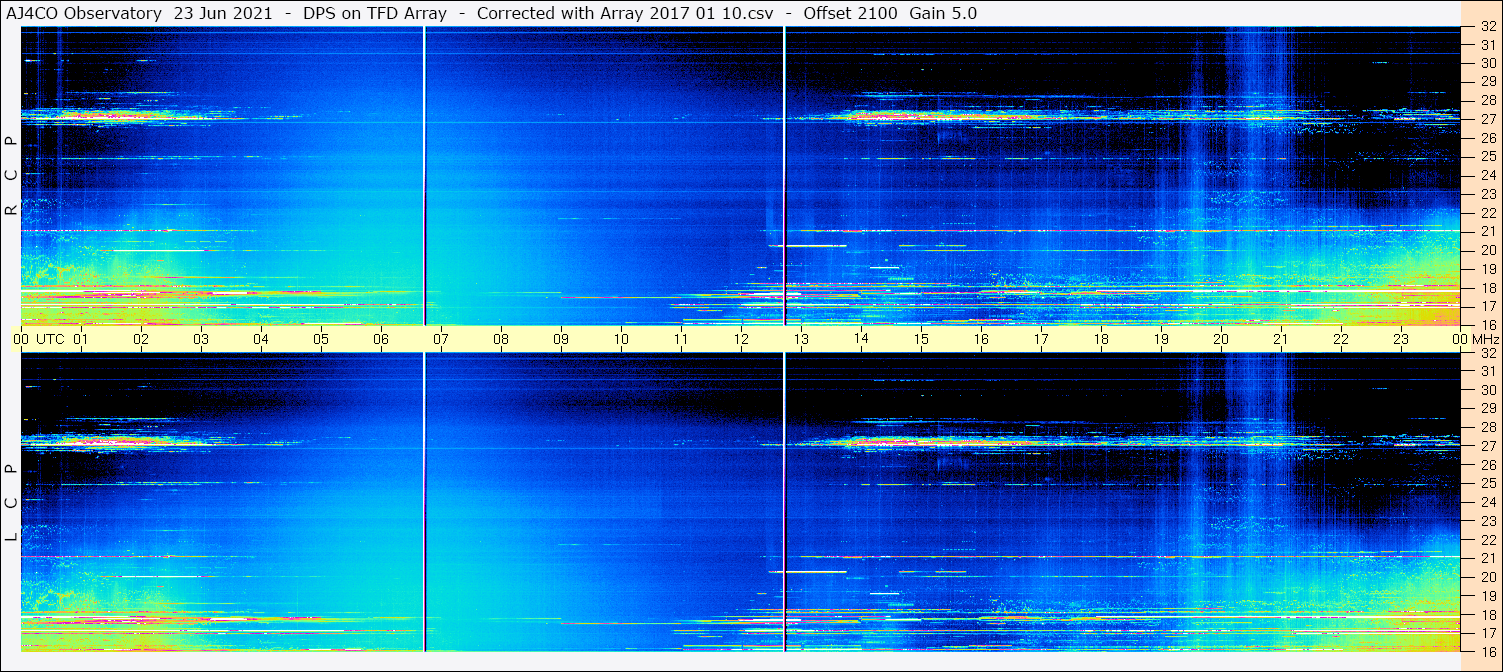Click the "18" hour tick on time axis
This screenshot has height=672, width=1503.
(x=1101, y=339)
